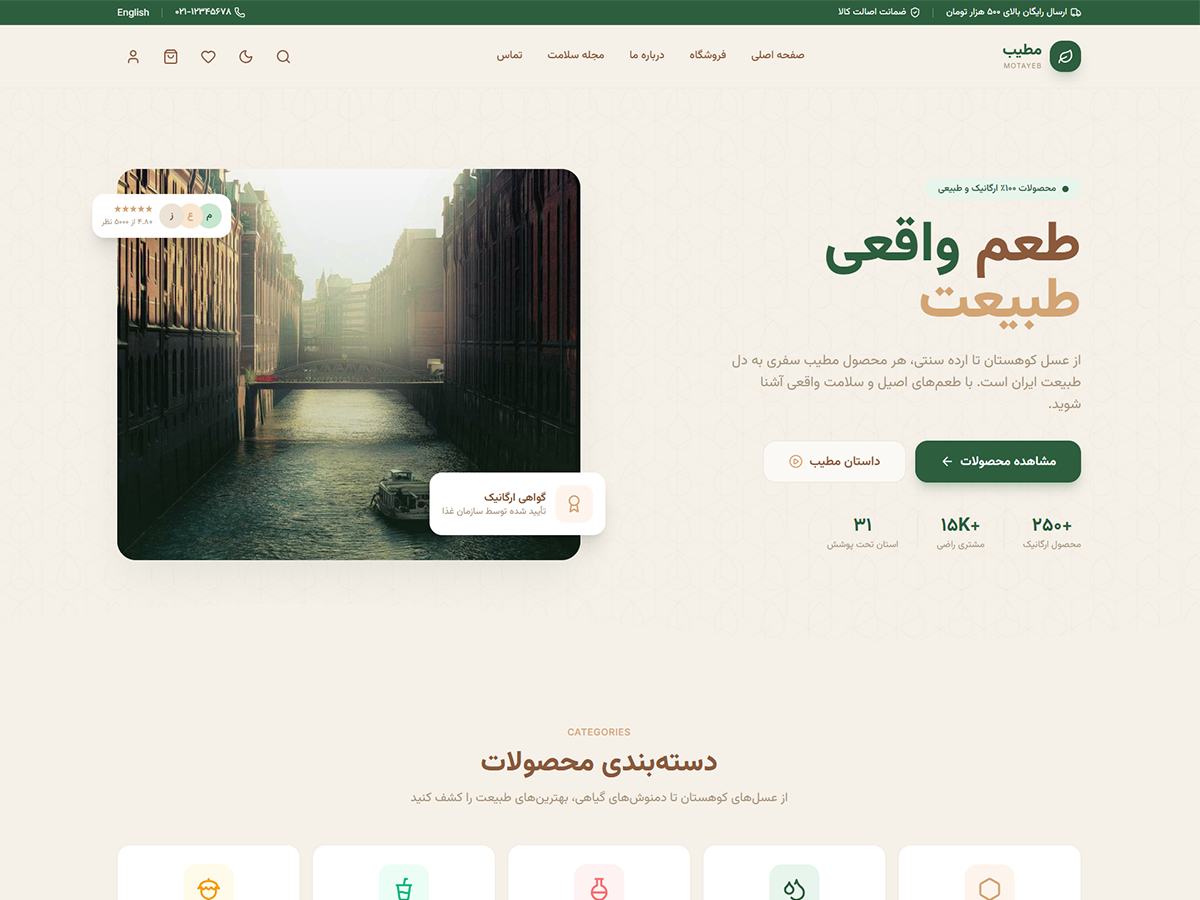The image size is (1200, 900).
Task: Select the oil droplets category icon
Action: point(794,888)
